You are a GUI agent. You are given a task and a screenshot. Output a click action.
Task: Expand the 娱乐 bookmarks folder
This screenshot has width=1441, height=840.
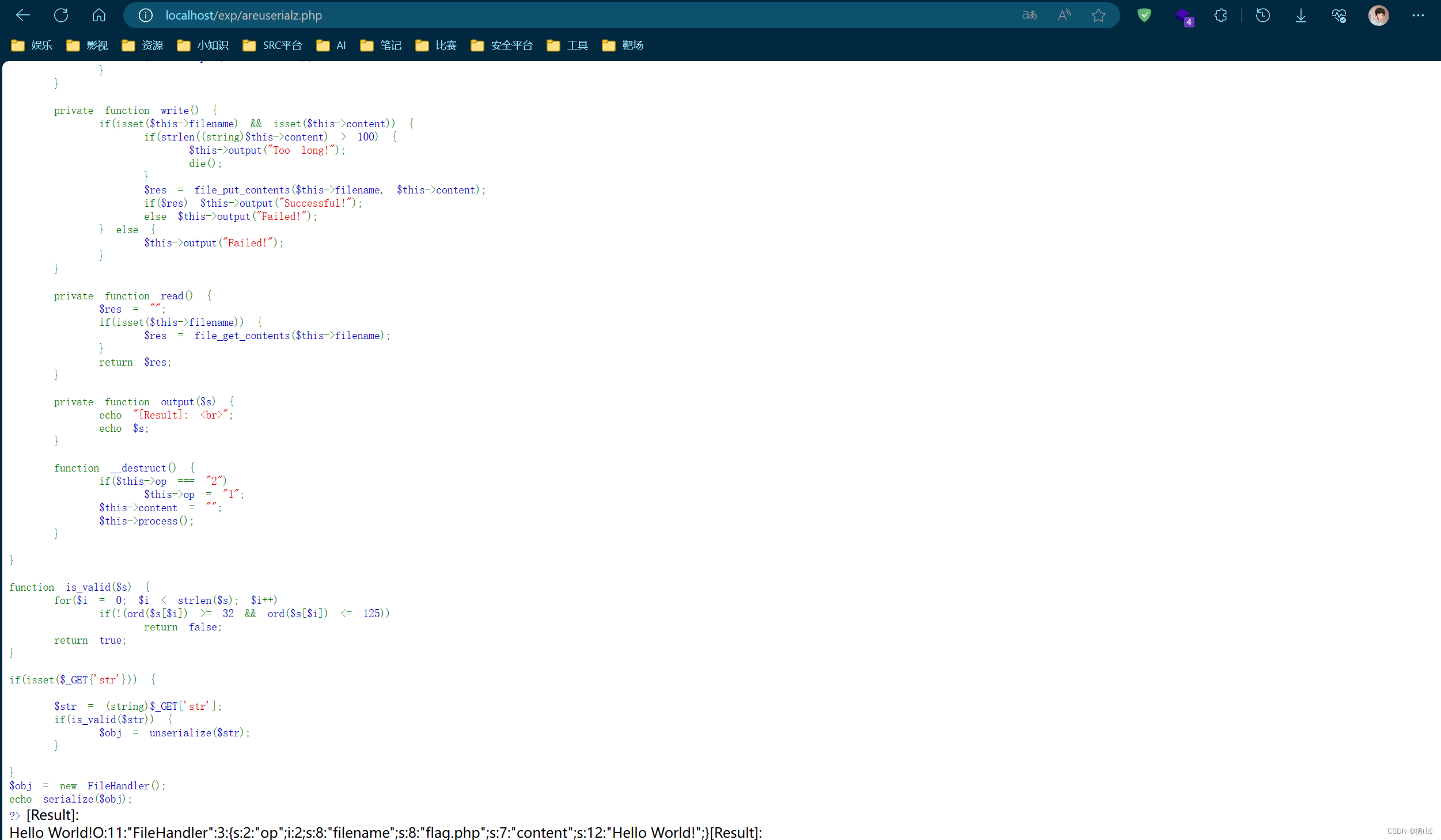pyautogui.click(x=32, y=45)
